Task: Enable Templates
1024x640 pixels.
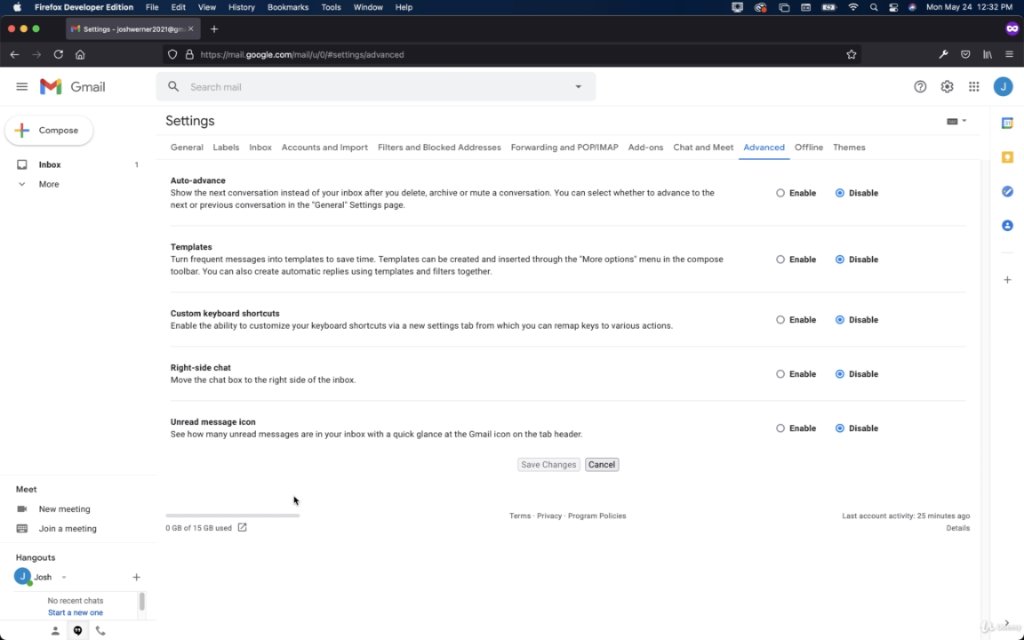Action: point(780,260)
